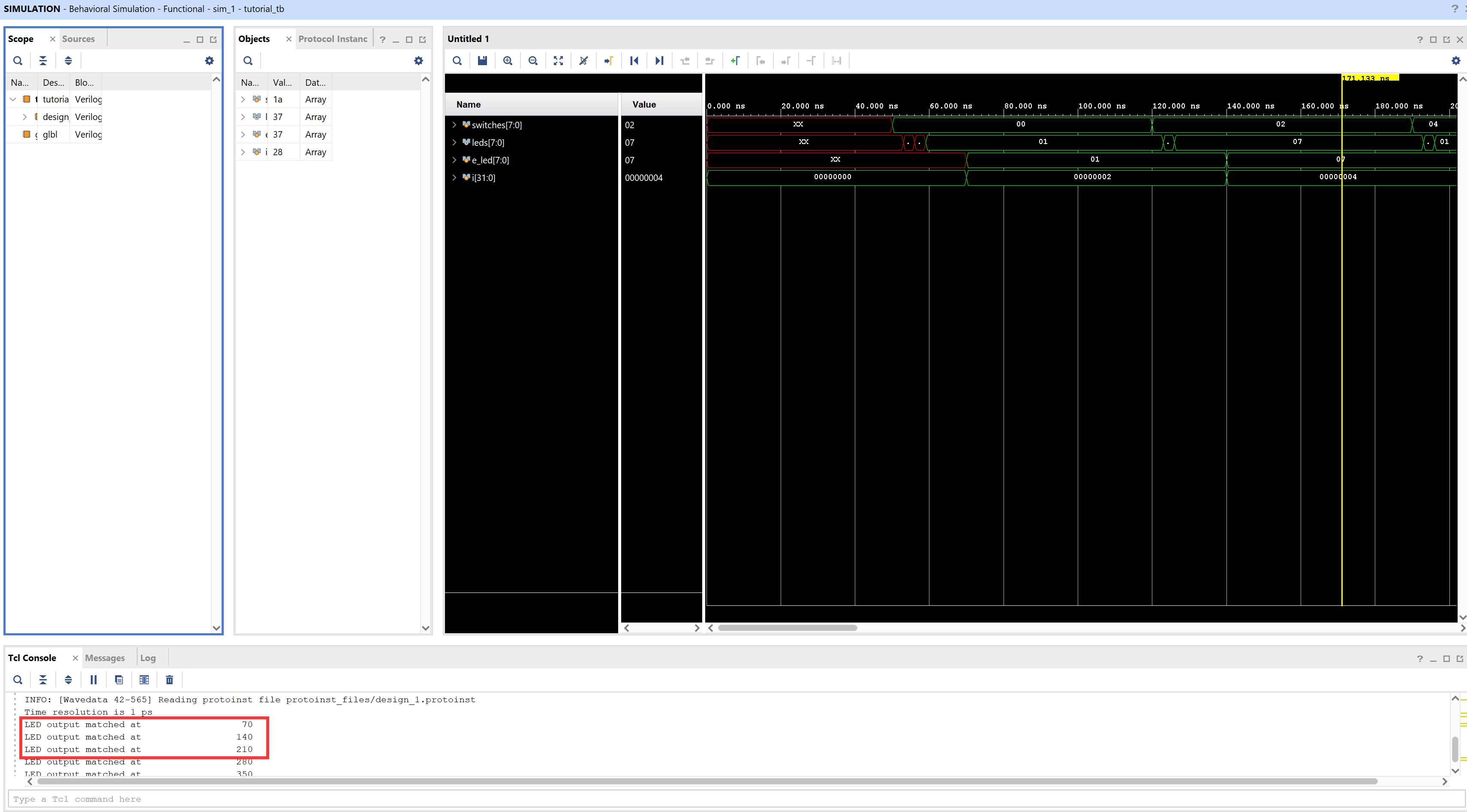Open the Messages tab
1467x812 pixels.
coord(105,658)
